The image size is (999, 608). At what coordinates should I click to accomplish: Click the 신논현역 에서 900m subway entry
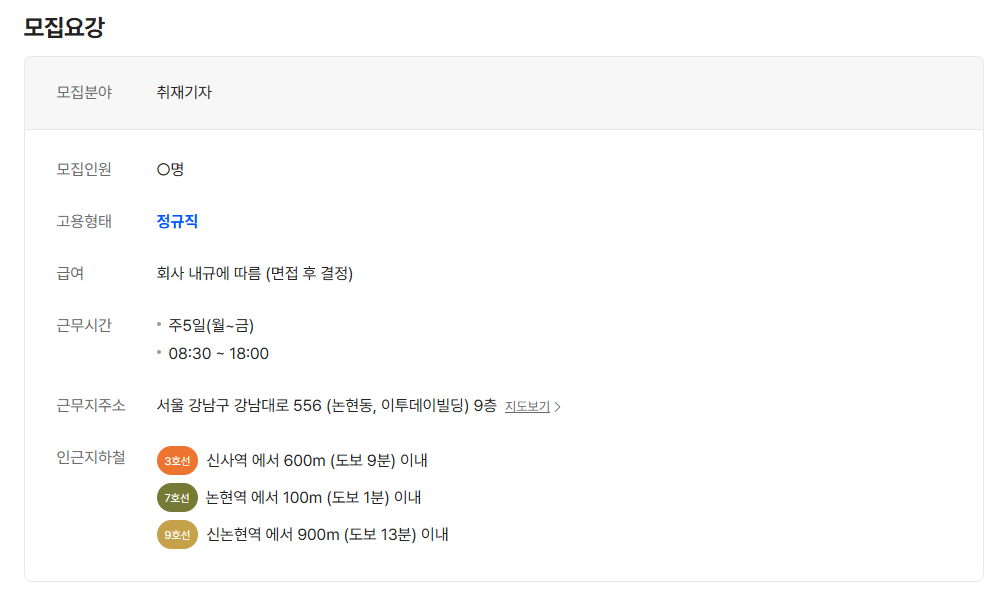(x=327, y=535)
